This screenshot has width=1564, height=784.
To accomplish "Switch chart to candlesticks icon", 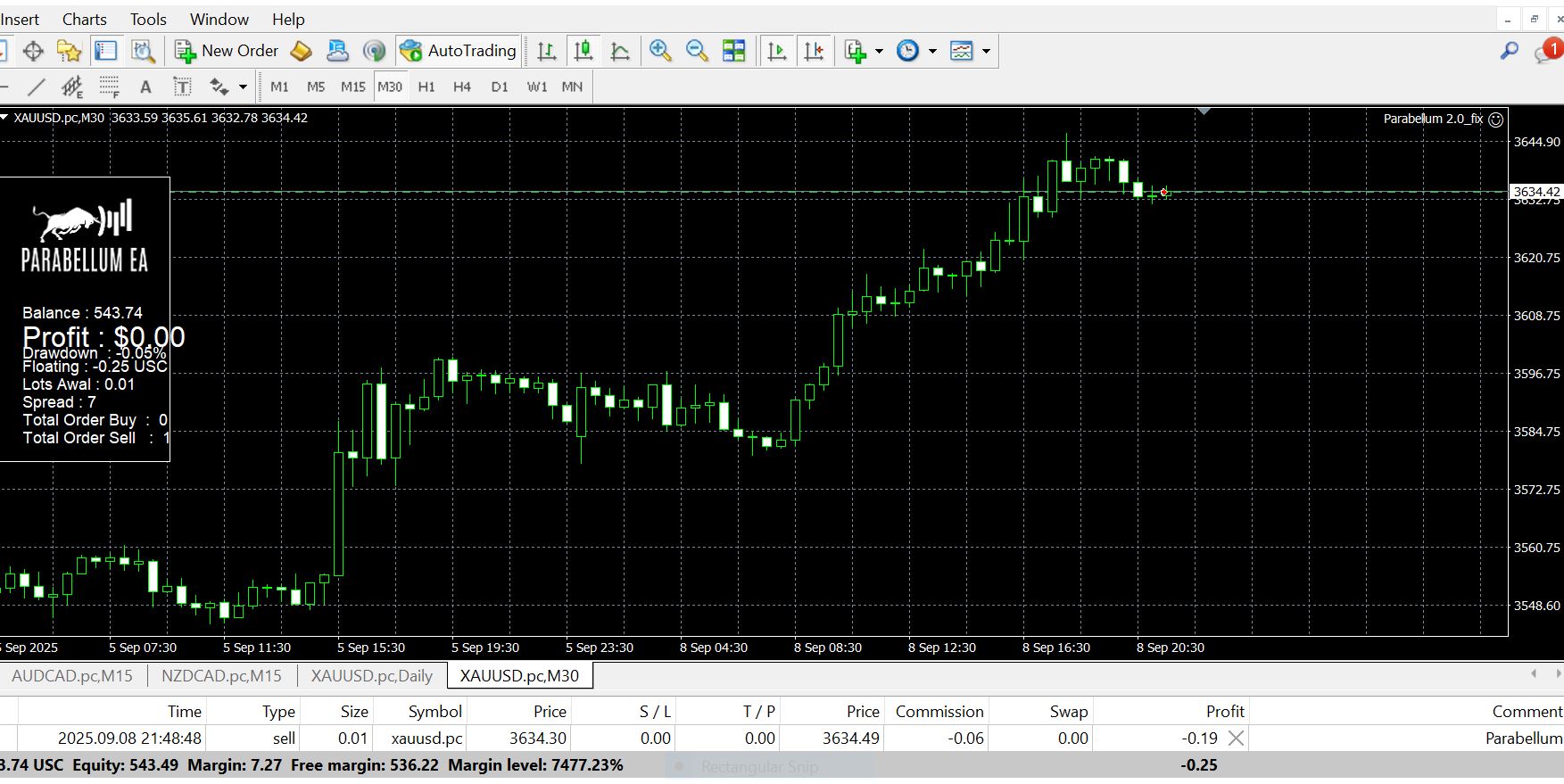I will pyautogui.click(x=583, y=51).
